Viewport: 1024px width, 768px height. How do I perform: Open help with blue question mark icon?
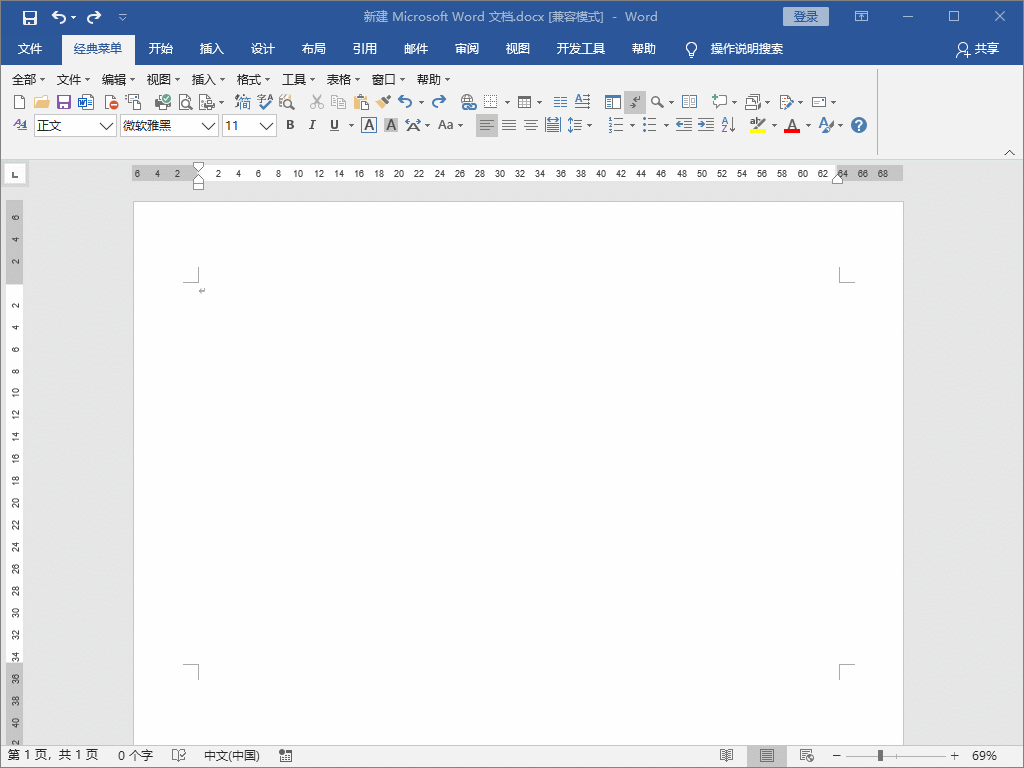[x=859, y=125]
